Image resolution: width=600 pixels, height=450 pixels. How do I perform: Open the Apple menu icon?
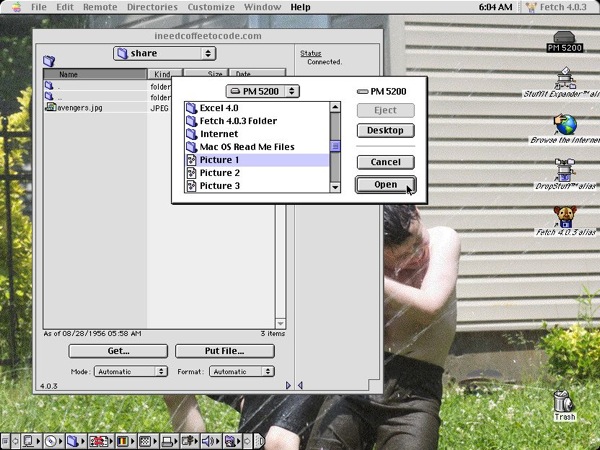coord(16,7)
